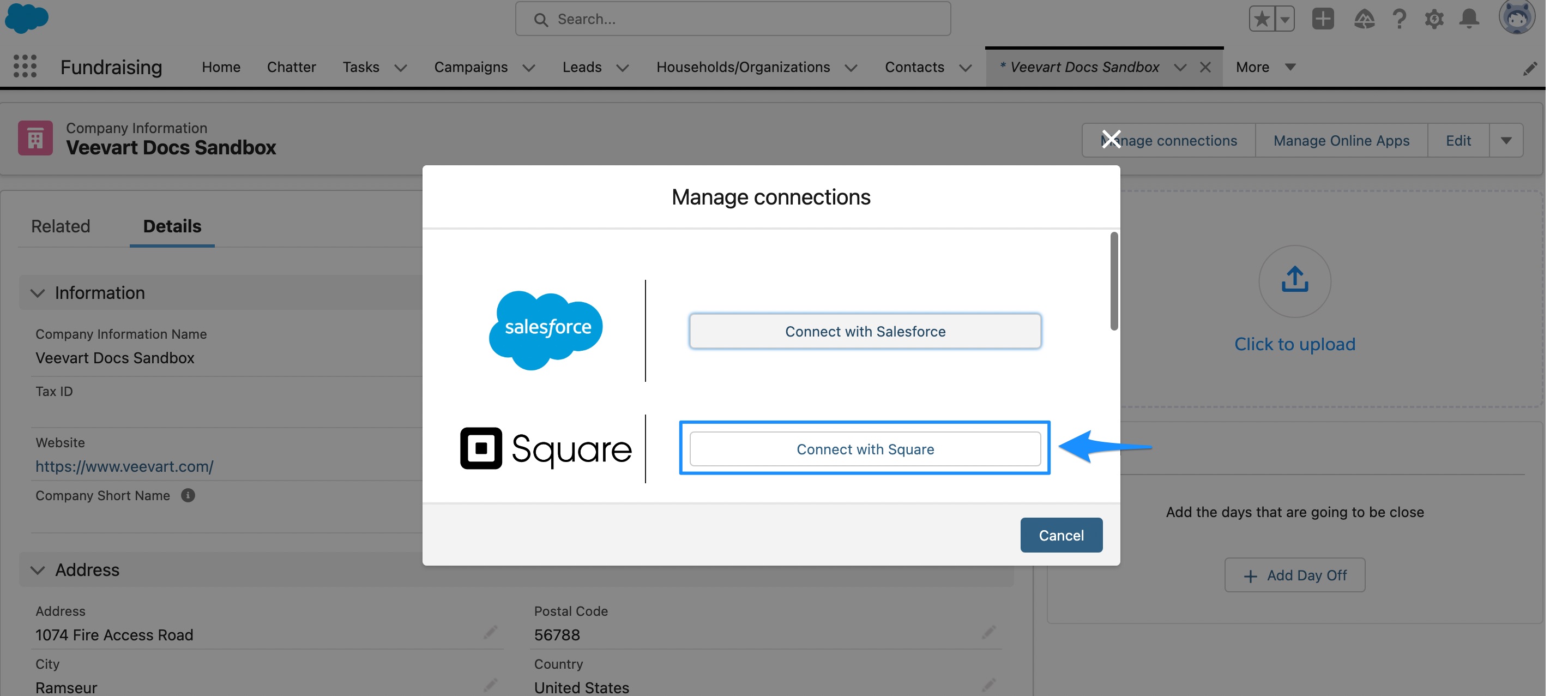The image size is (1568, 696).
Task: Open the Chatter menu item
Action: tap(292, 67)
